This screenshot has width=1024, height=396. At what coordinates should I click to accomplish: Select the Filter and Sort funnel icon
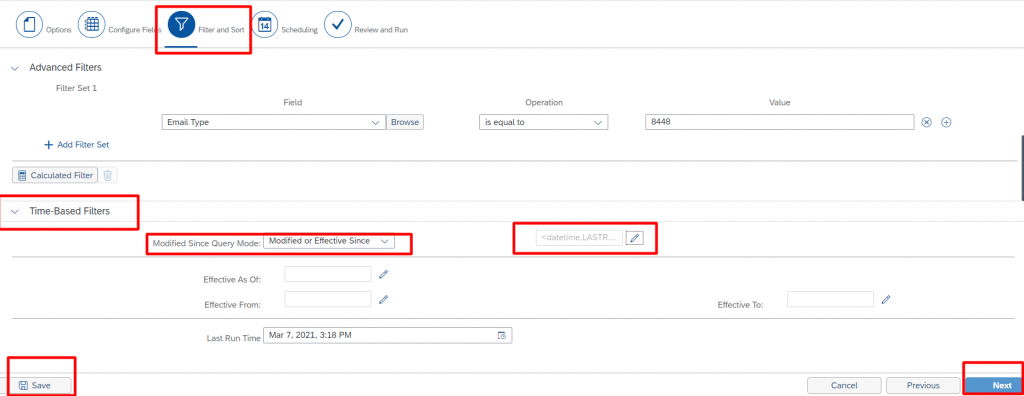[181, 25]
